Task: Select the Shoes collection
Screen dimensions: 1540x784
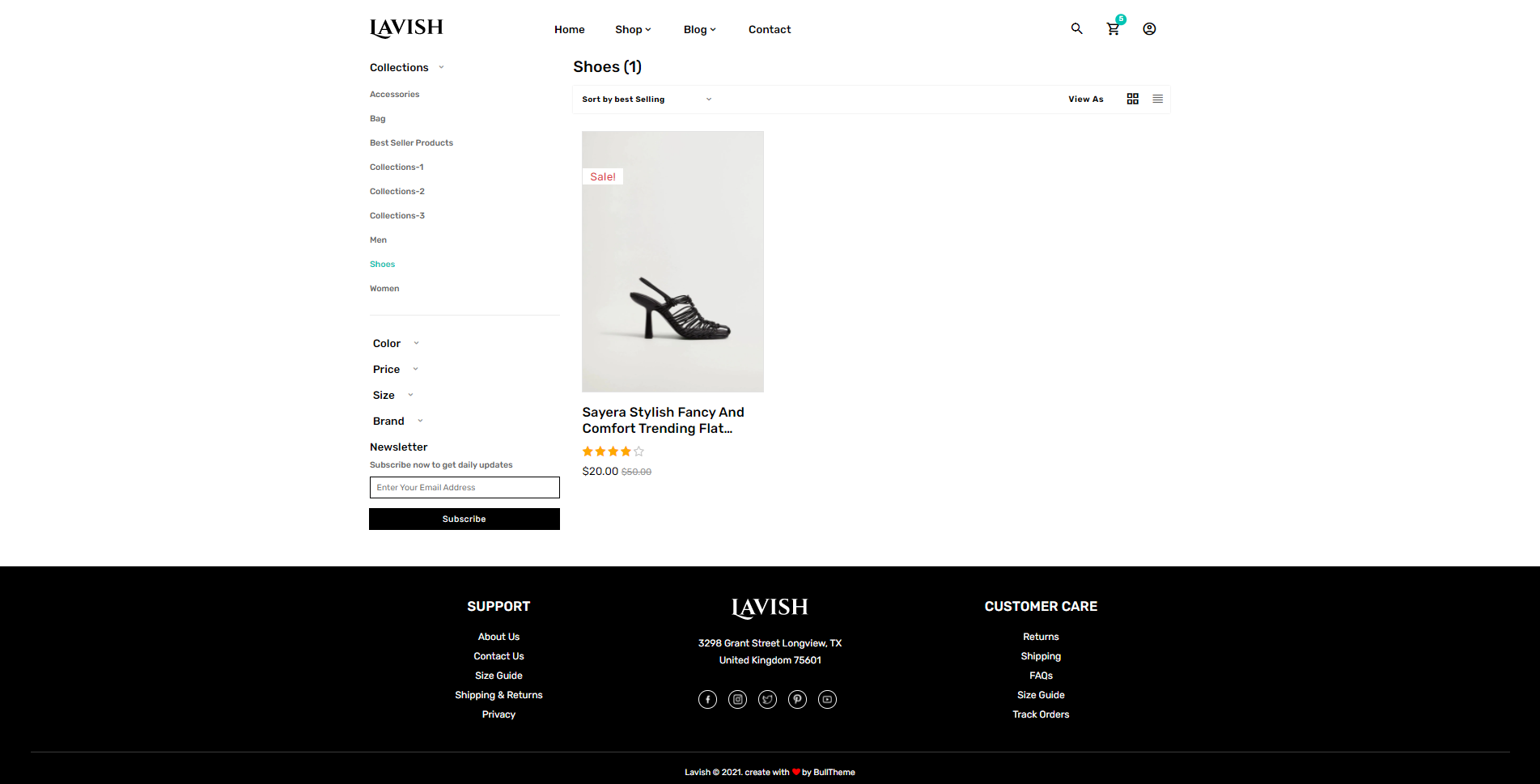Action: tap(382, 265)
